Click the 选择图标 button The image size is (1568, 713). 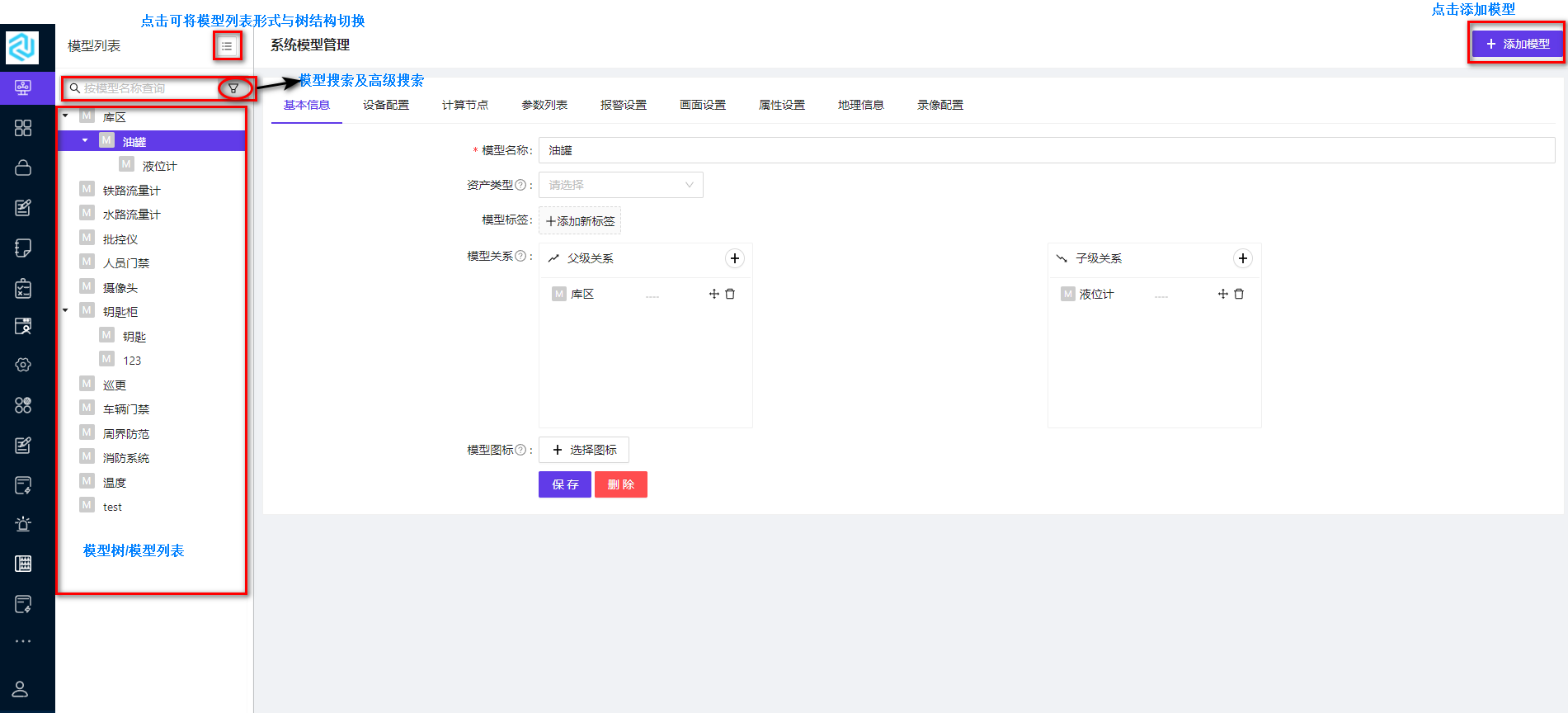click(584, 450)
